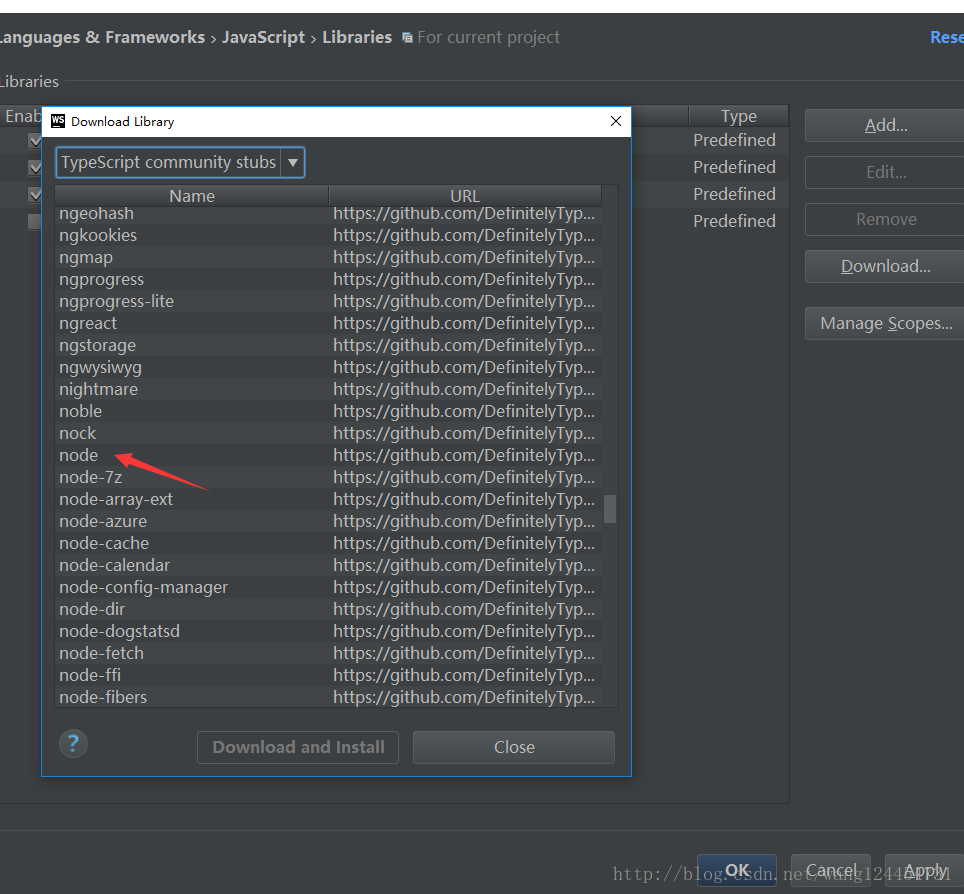Click Close in the Download Library dialog

[x=514, y=747]
